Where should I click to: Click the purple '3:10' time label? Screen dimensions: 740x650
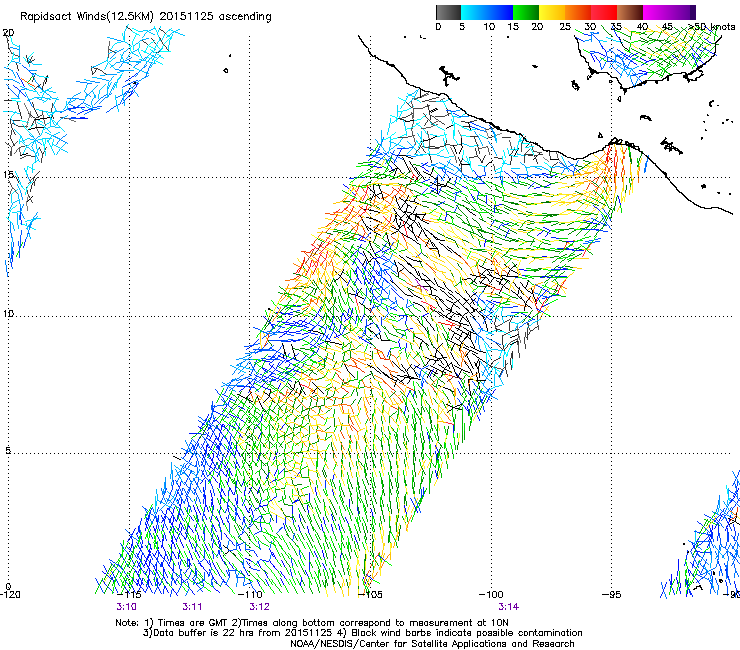[x=126, y=607]
